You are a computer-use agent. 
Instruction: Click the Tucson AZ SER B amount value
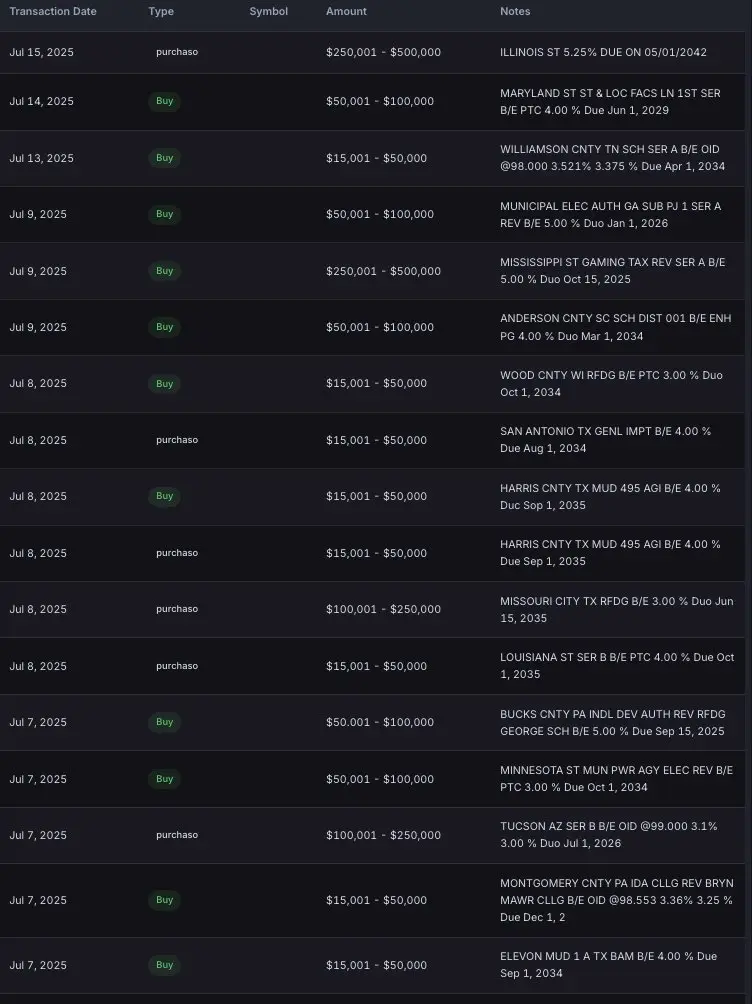pos(383,835)
